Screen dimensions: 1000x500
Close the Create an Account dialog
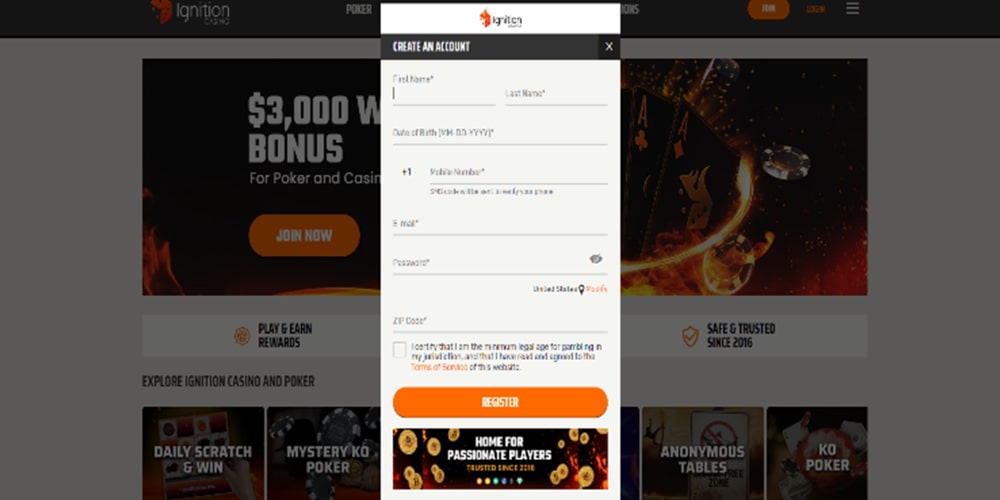click(x=608, y=47)
